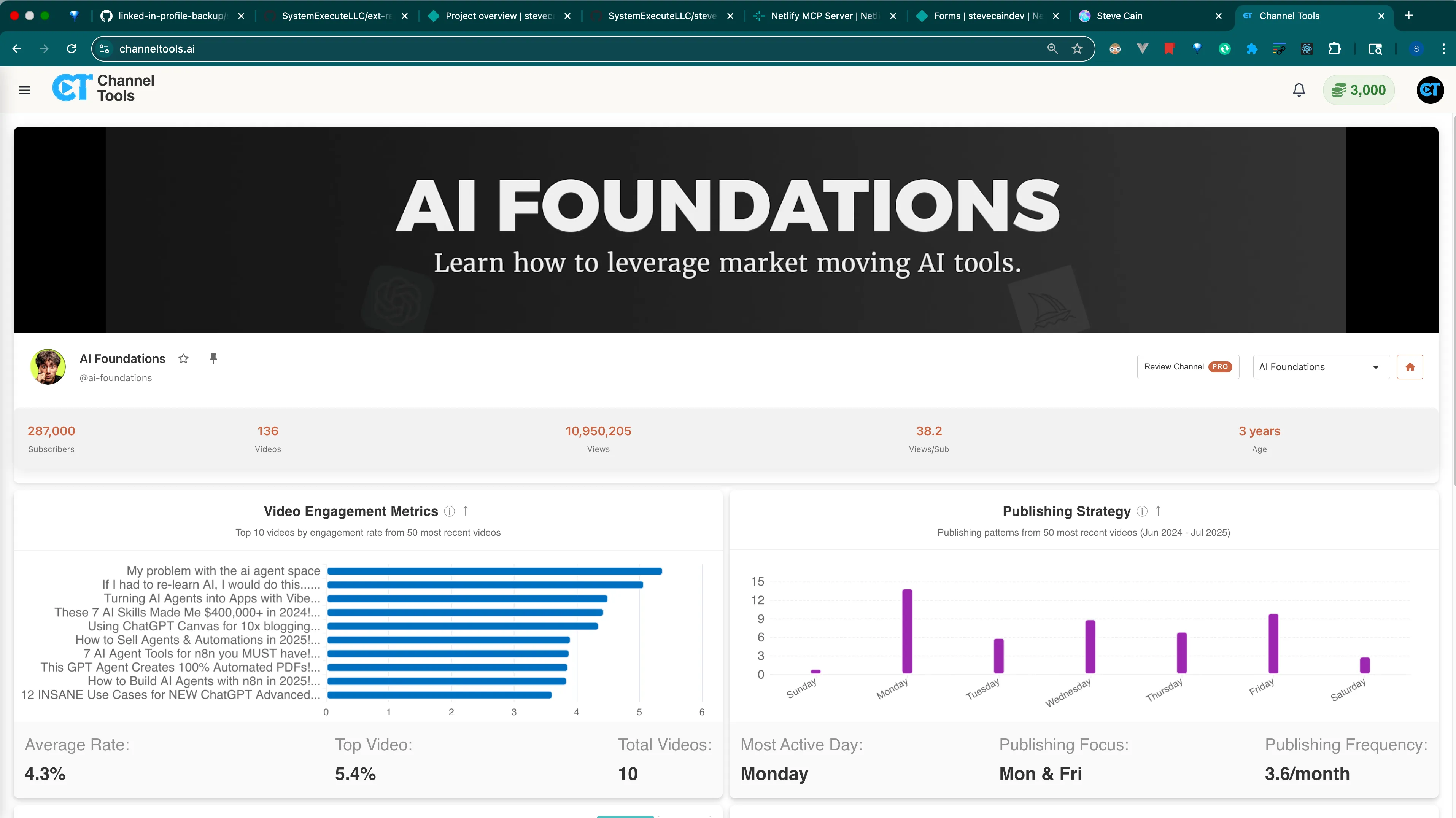The image size is (1456, 818).
Task: Click the 3,000 credits coin badge
Action: click(1358, 90)
